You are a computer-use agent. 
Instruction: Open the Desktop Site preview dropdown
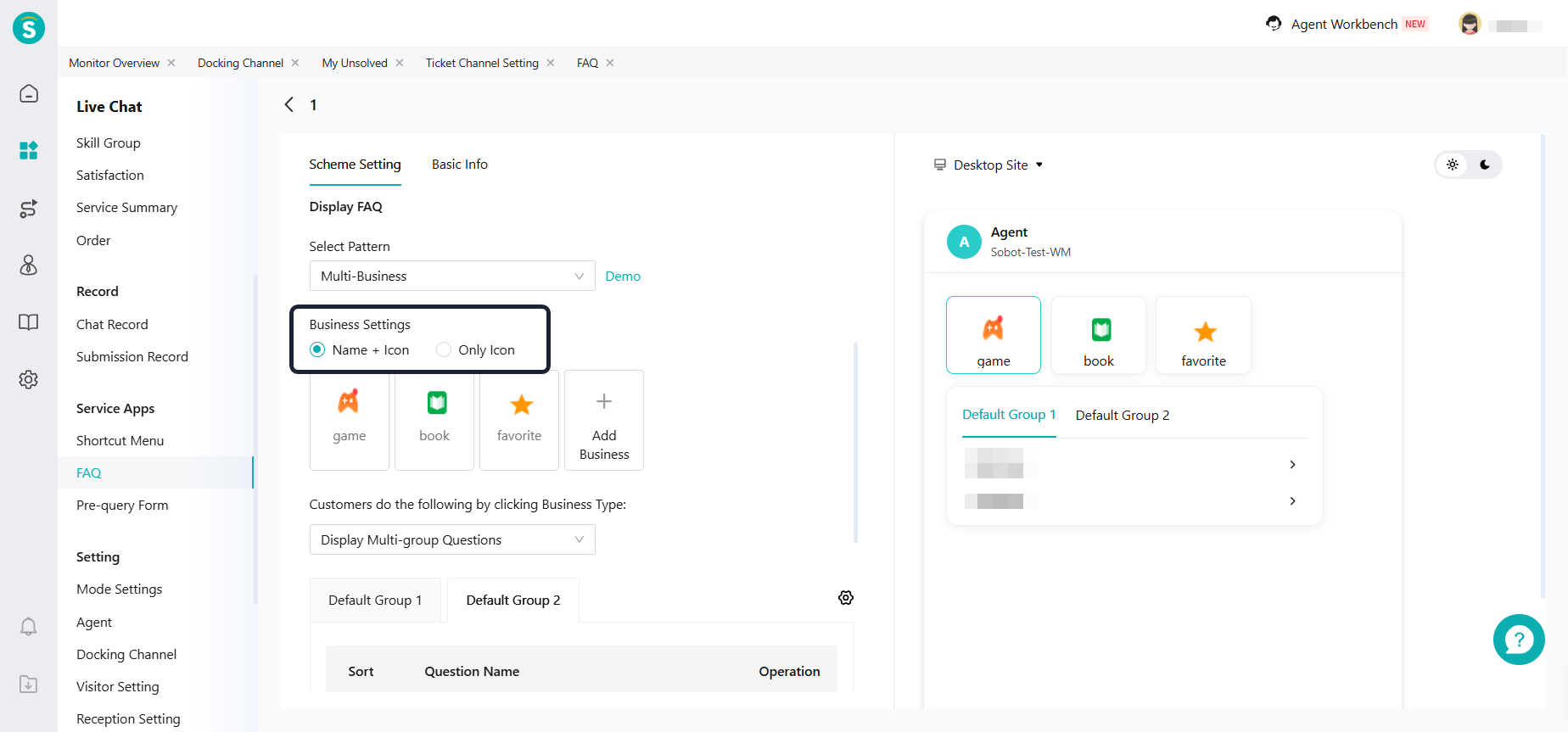(x=988, y=165)
